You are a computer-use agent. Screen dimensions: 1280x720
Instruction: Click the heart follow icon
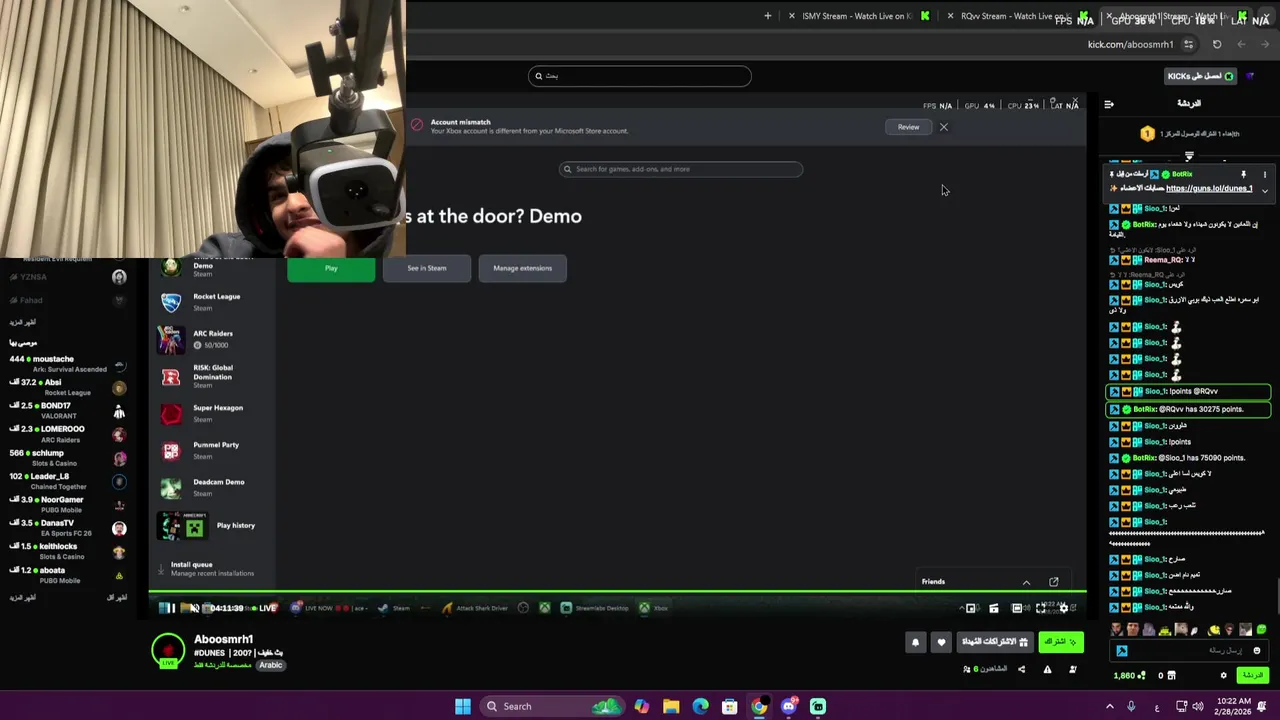point(941,642)
